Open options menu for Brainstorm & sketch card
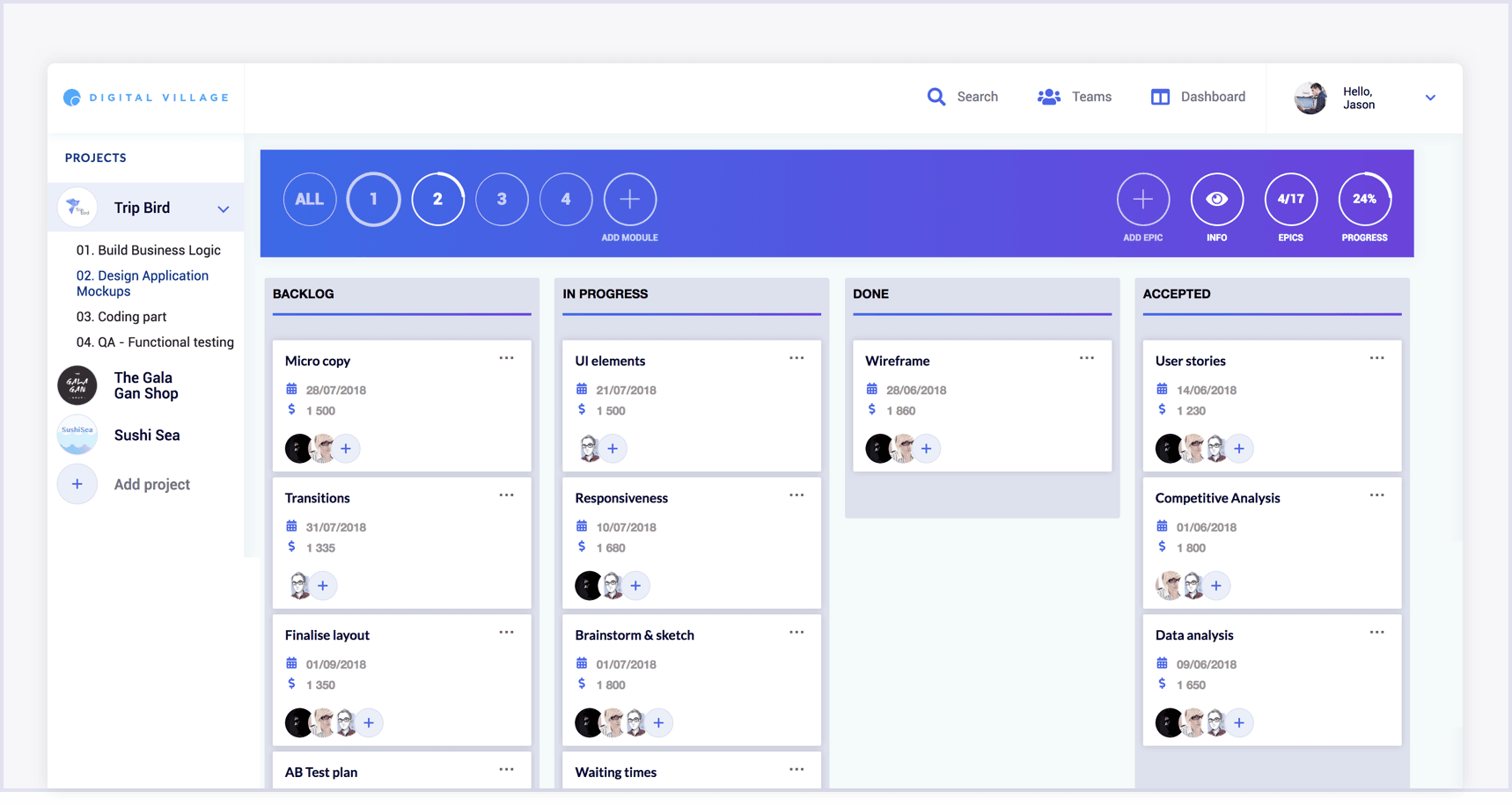The width and height of the screenshot is (1512, 806). [796, 633]
